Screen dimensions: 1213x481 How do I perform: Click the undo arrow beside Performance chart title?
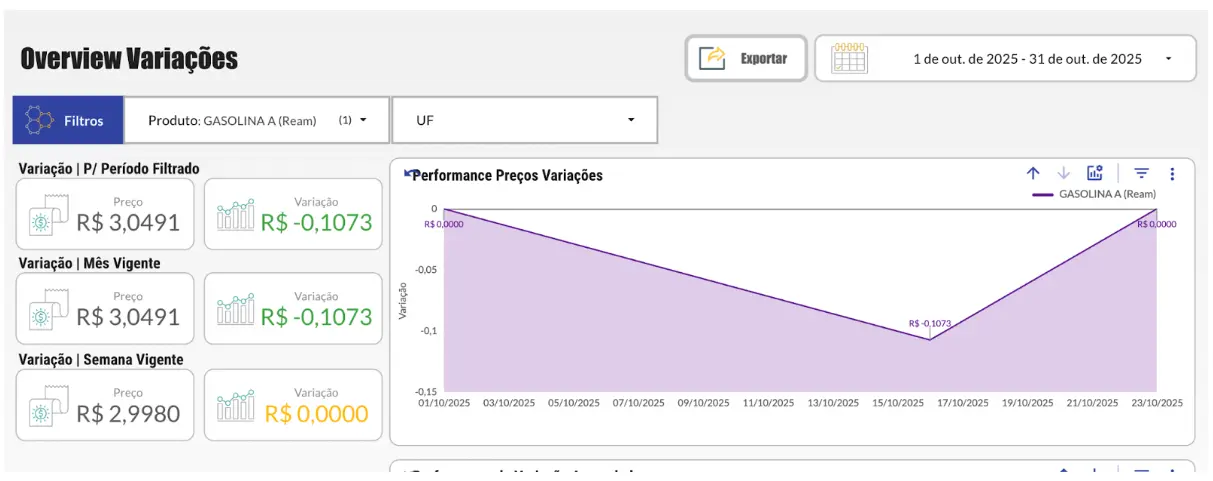(x=408, y=174)
